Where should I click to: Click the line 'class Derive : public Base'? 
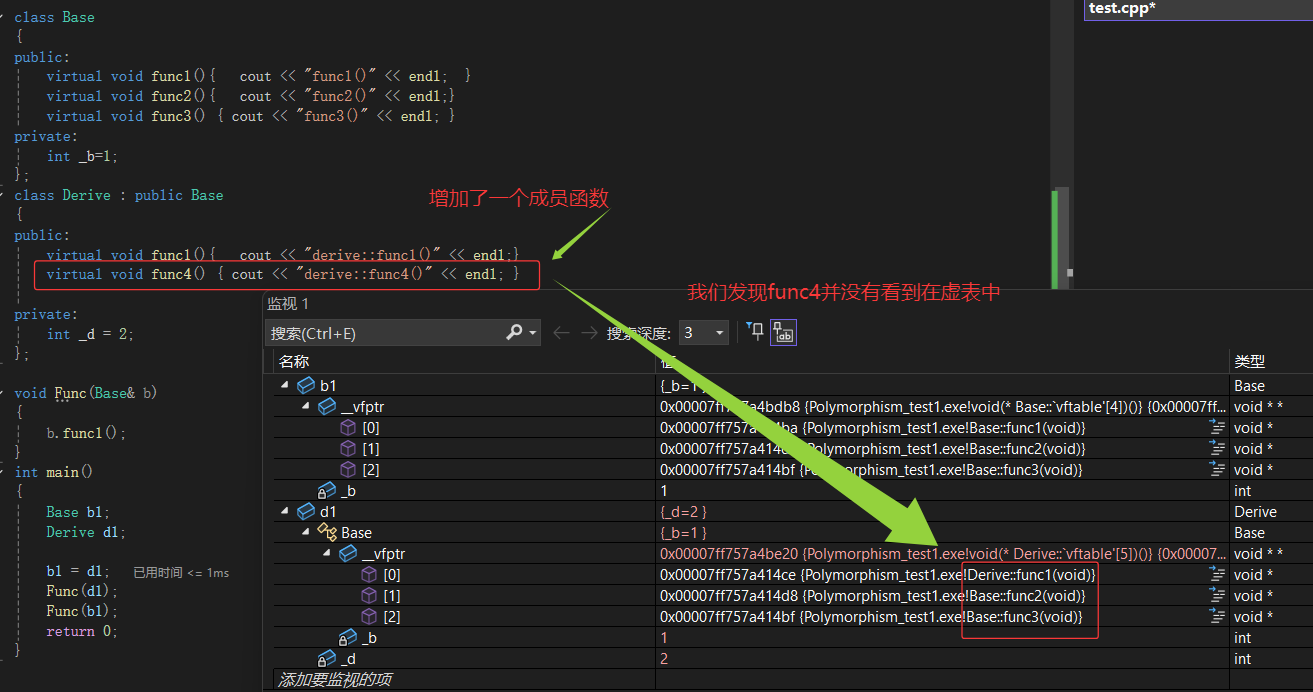click(x=119, y=195)
